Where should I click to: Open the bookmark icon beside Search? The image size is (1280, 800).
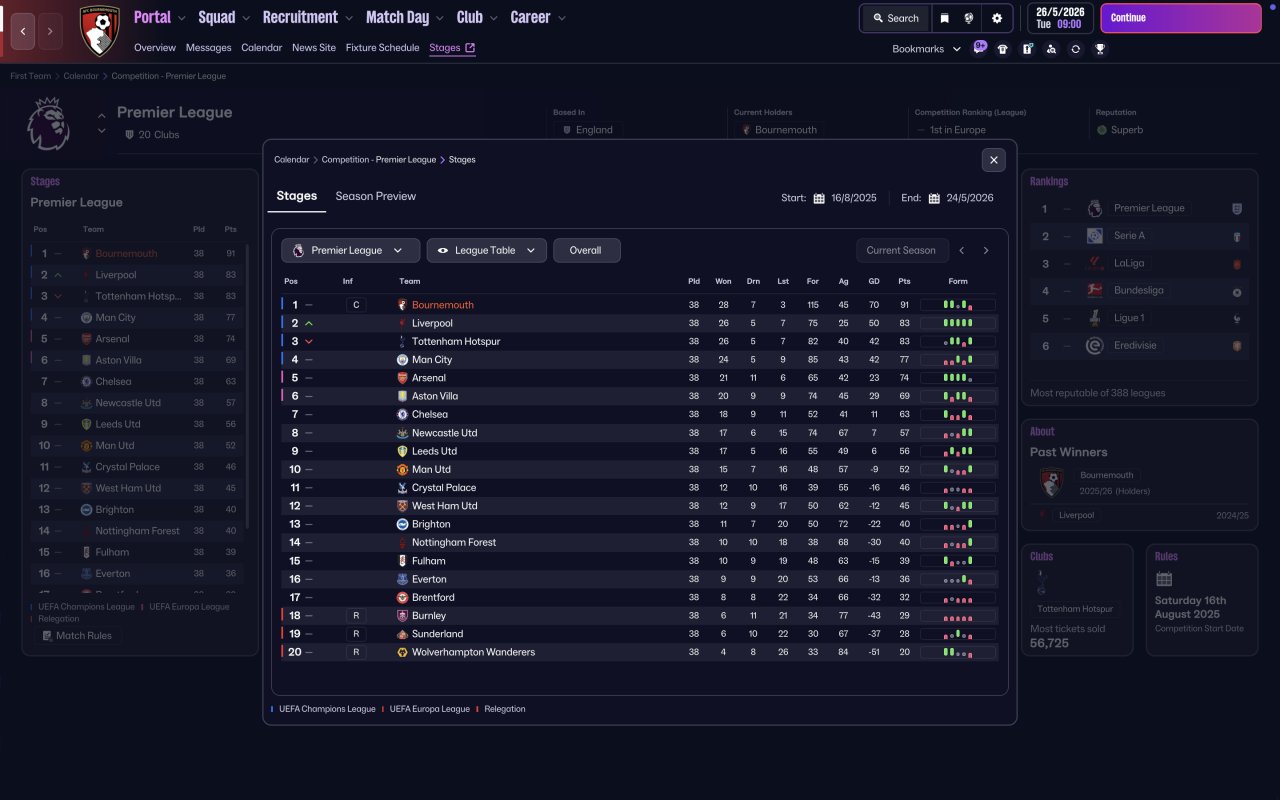[x=944, y=18]
